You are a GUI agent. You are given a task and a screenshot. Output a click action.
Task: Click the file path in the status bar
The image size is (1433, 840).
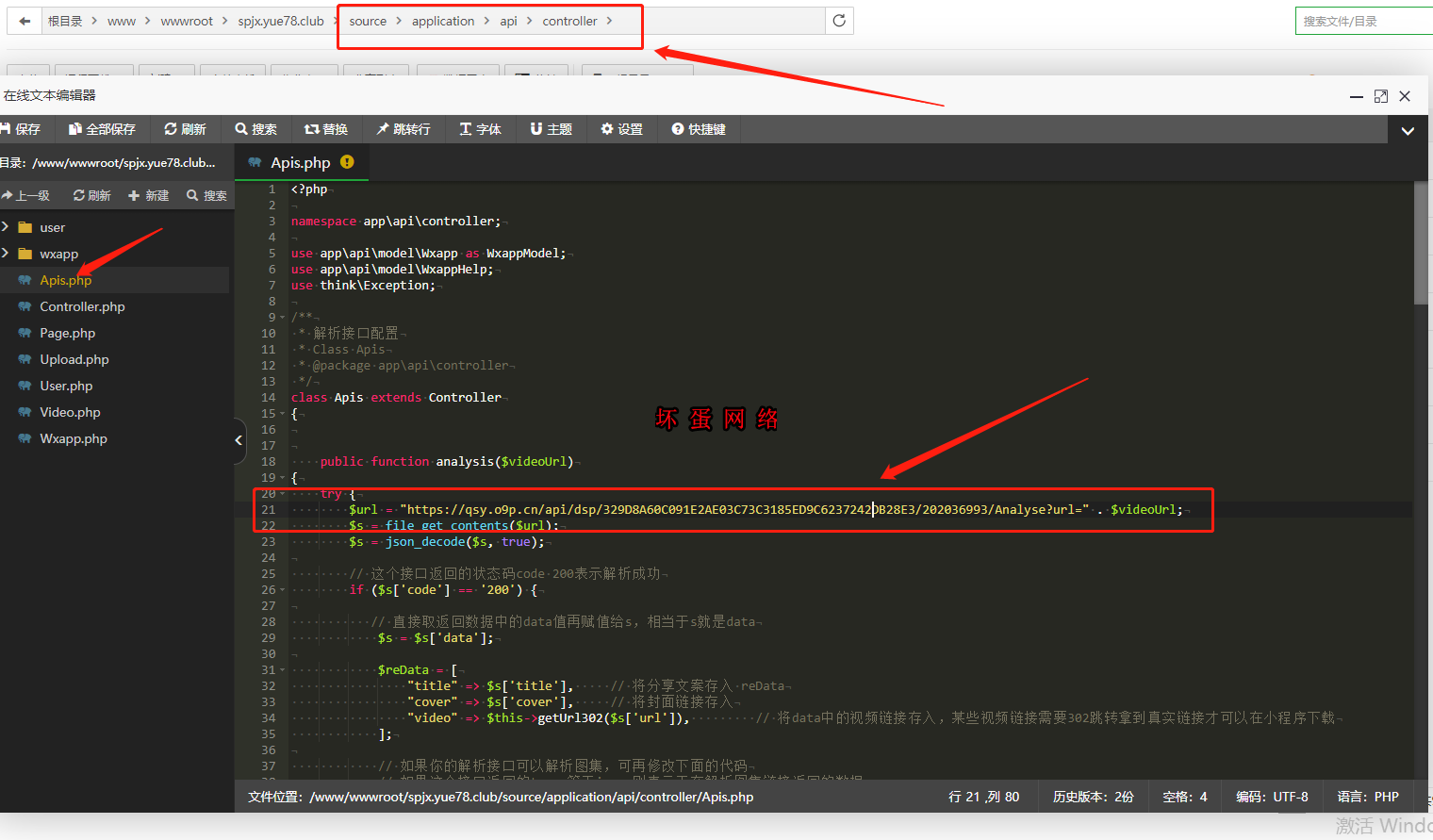pyautogui.click(x=501, y=797)
